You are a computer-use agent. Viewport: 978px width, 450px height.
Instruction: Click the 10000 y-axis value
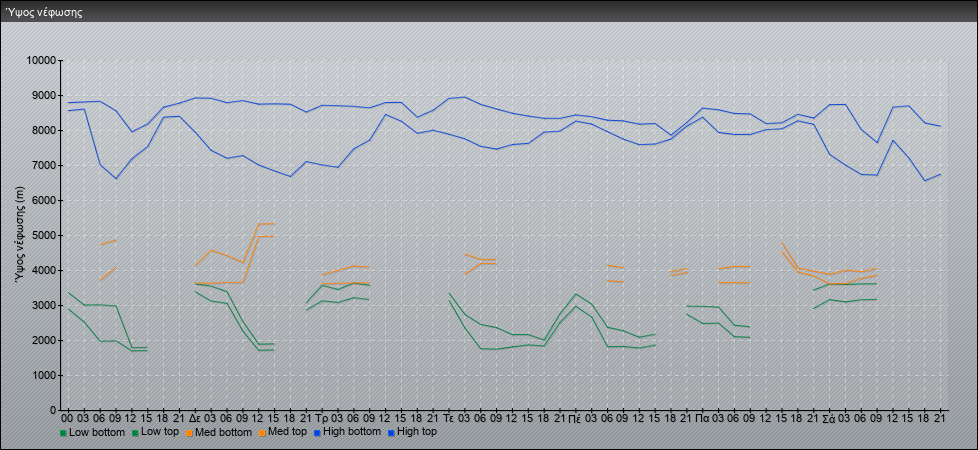click(41, 61)
